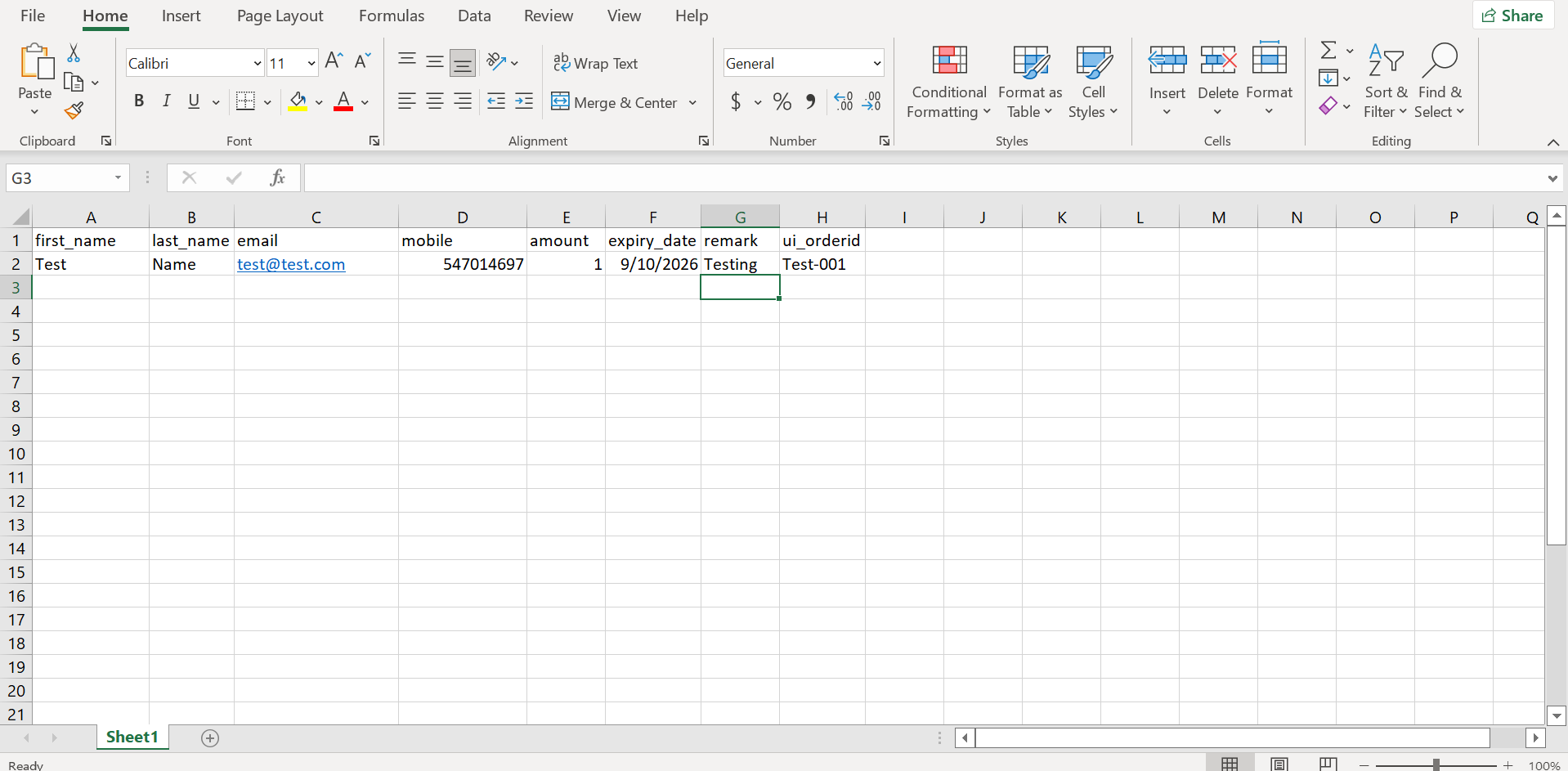Click the Clear eraser icon
The width and height of the screenshot is (1568, 771).
tap(1328, 105)
